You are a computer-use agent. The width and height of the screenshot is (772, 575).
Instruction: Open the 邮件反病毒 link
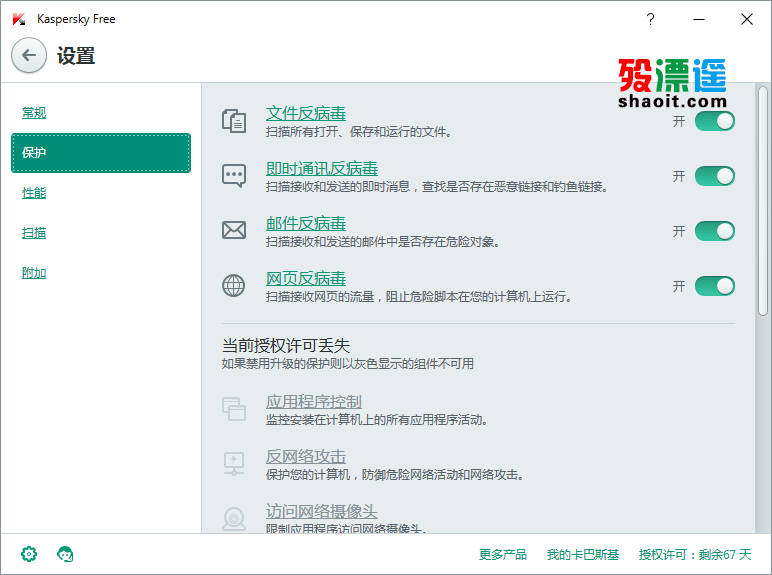click(x=306, y=224)
